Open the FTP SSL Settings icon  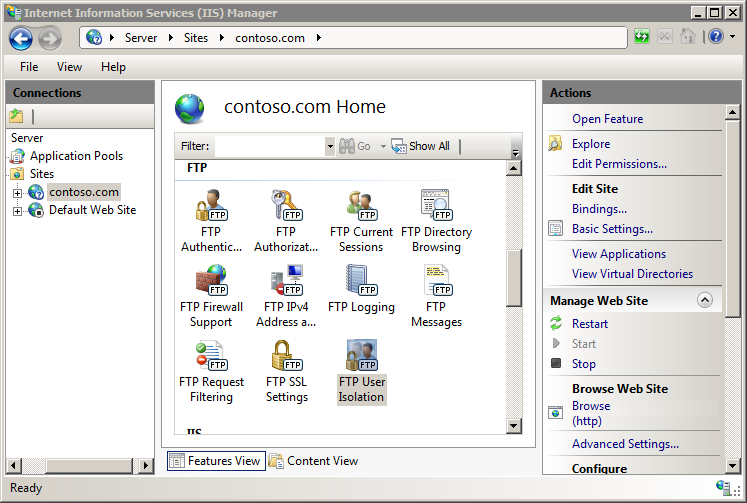[x=286, y=355]
